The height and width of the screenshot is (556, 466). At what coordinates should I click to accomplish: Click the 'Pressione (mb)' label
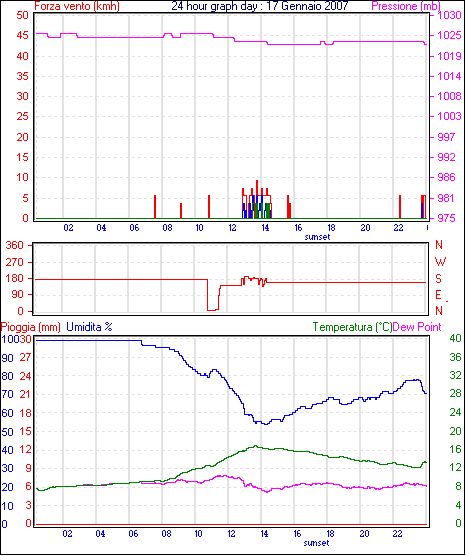(x=406, y=6)
